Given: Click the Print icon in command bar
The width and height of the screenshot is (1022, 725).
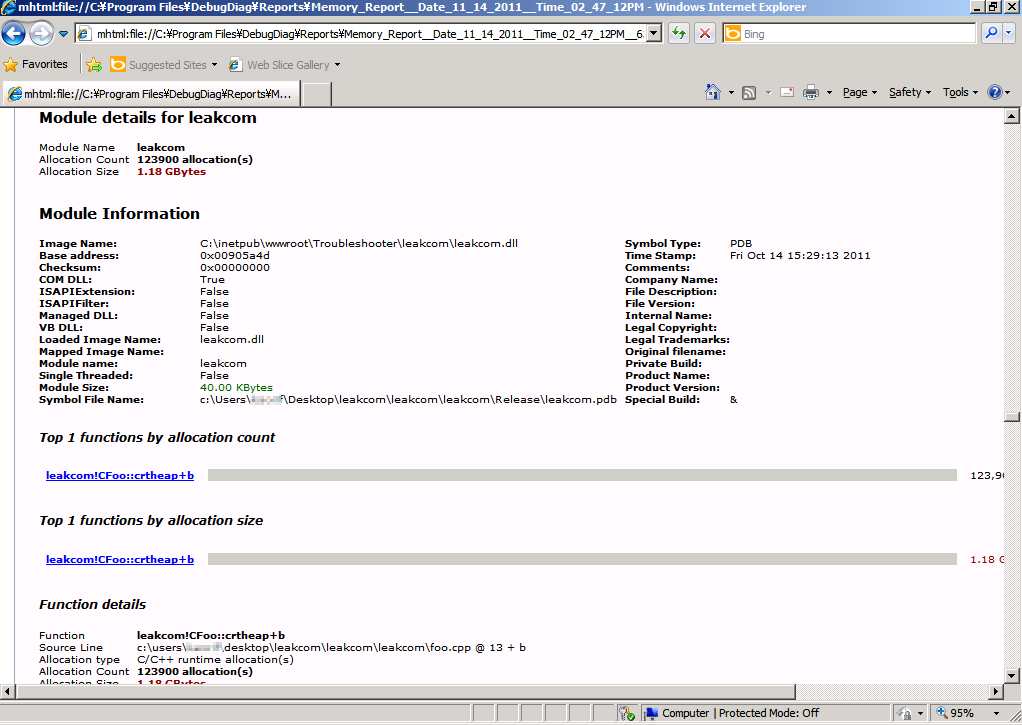Looking at the screenshot, I should (810, 92).
